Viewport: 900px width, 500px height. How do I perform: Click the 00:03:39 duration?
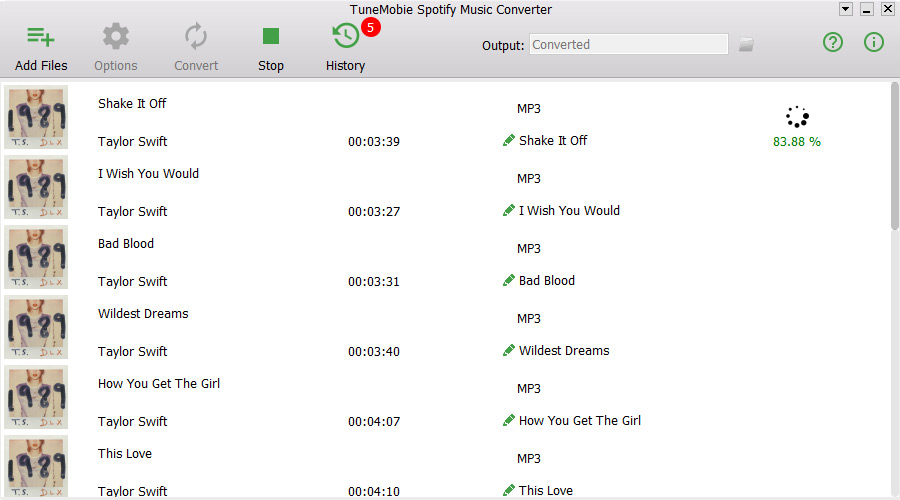[x=374, y=141]
